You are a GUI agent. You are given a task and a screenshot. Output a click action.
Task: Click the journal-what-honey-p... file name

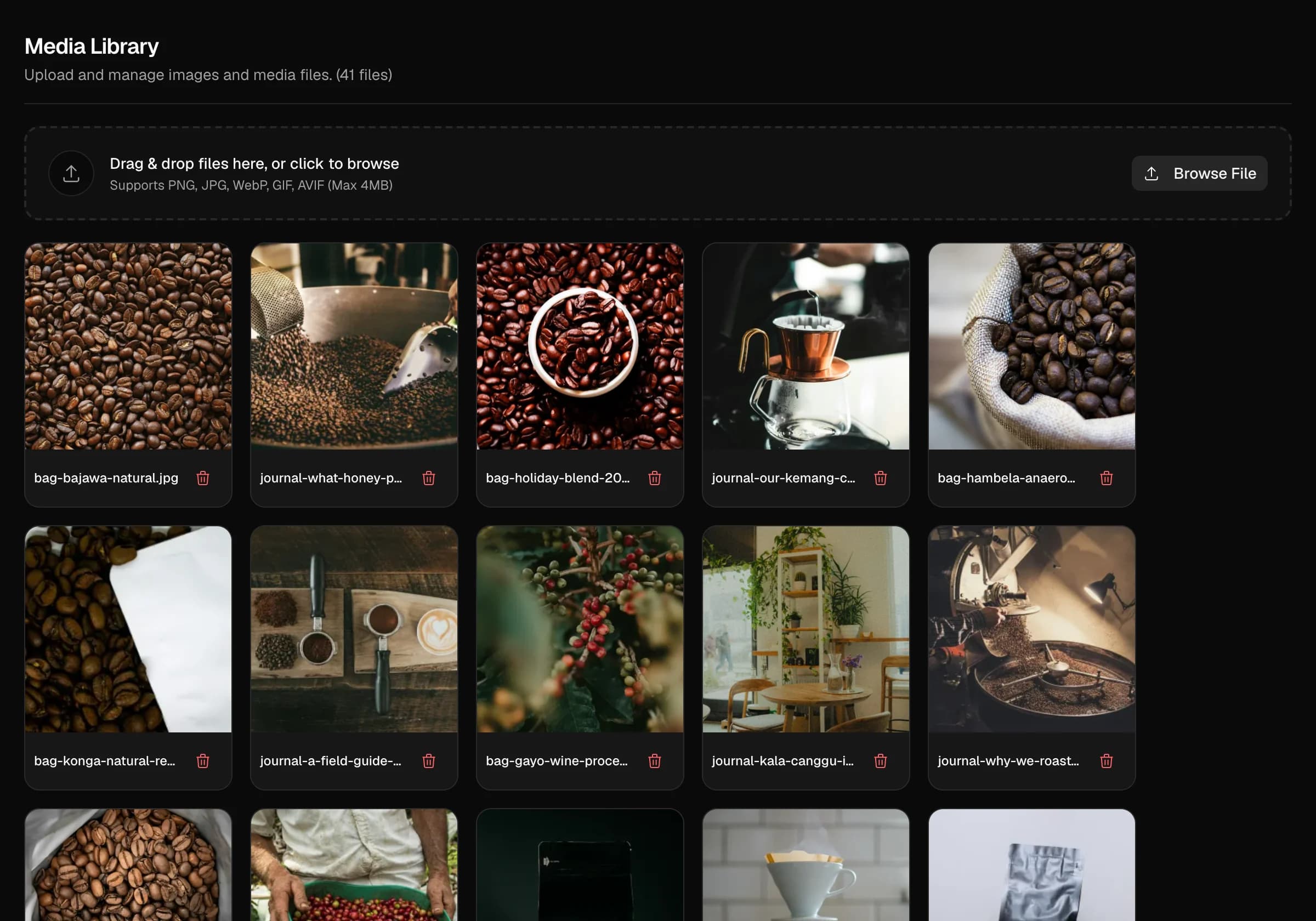[x=331, y=478]
